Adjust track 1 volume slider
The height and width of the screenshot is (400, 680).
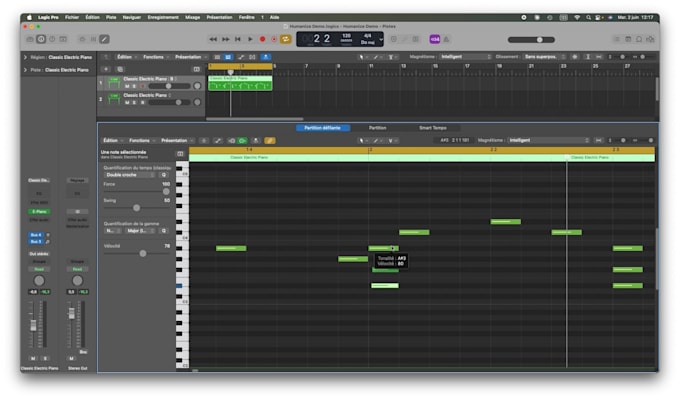click(169, 86)
